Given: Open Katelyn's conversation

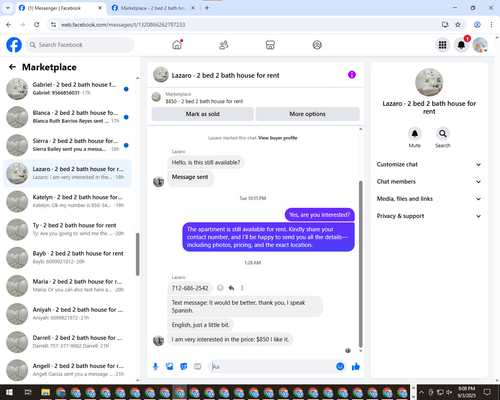Looking at the screenshot, I should 68,201.
